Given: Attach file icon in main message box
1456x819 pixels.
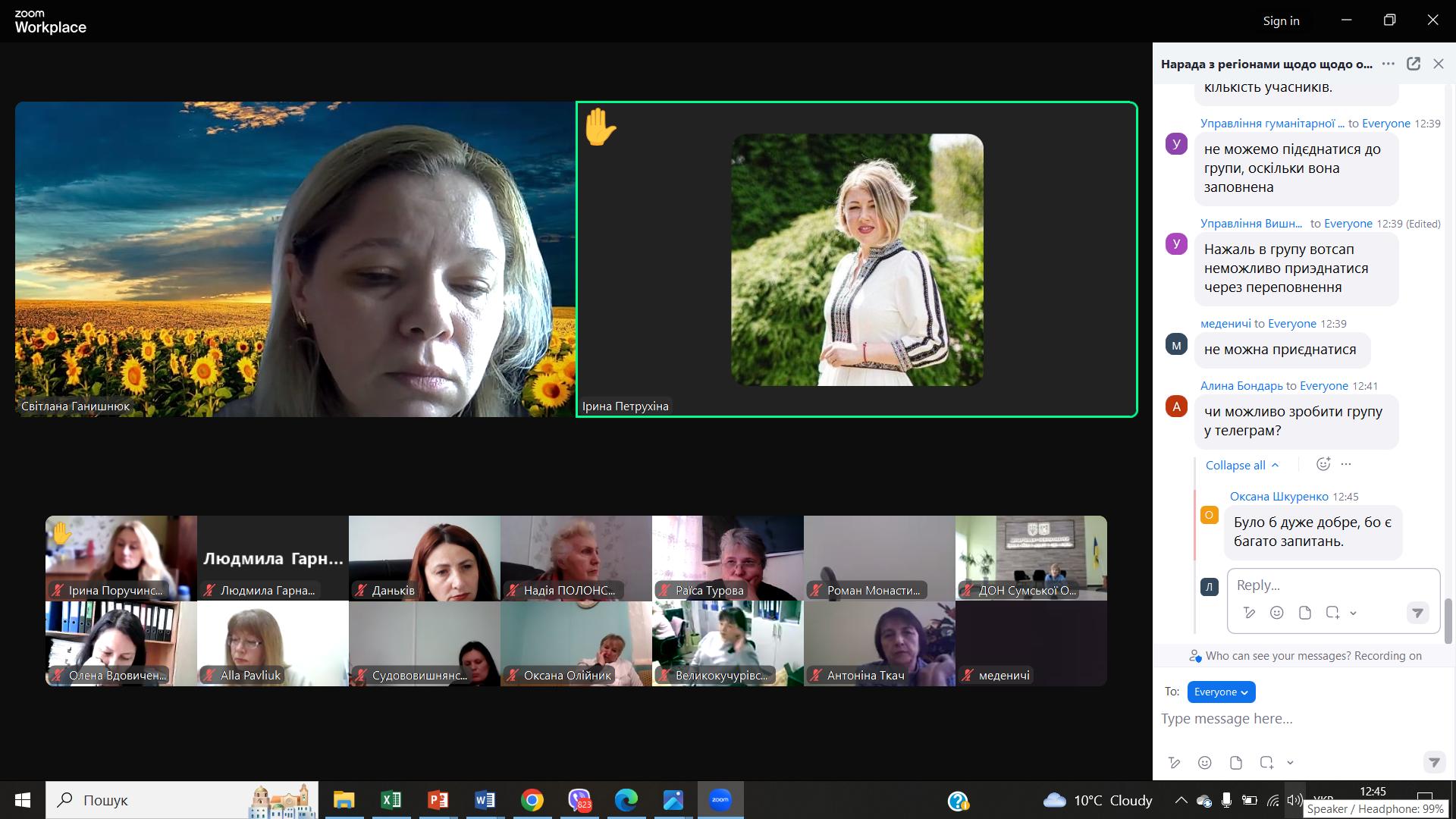Looking at the screenshot, I should click(1235, 762).
